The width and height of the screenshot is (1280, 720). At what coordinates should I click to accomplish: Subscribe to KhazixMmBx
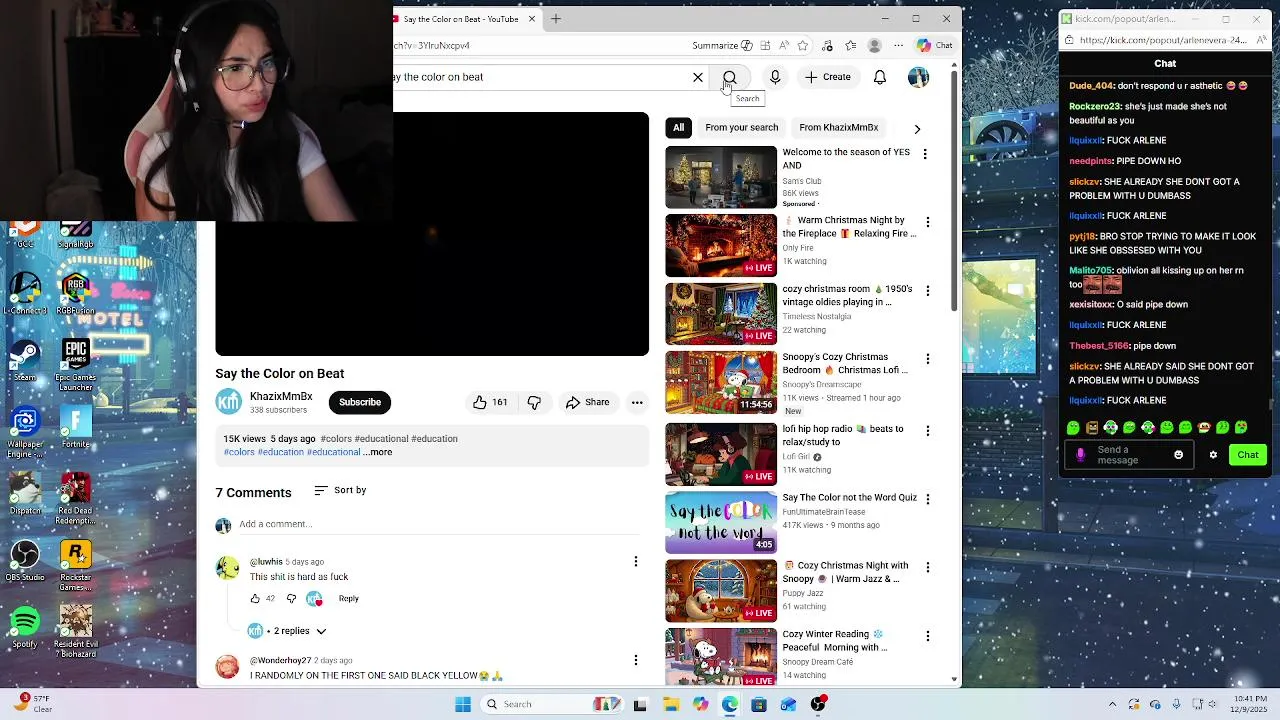pyautogui.click(x=360, y=402)
